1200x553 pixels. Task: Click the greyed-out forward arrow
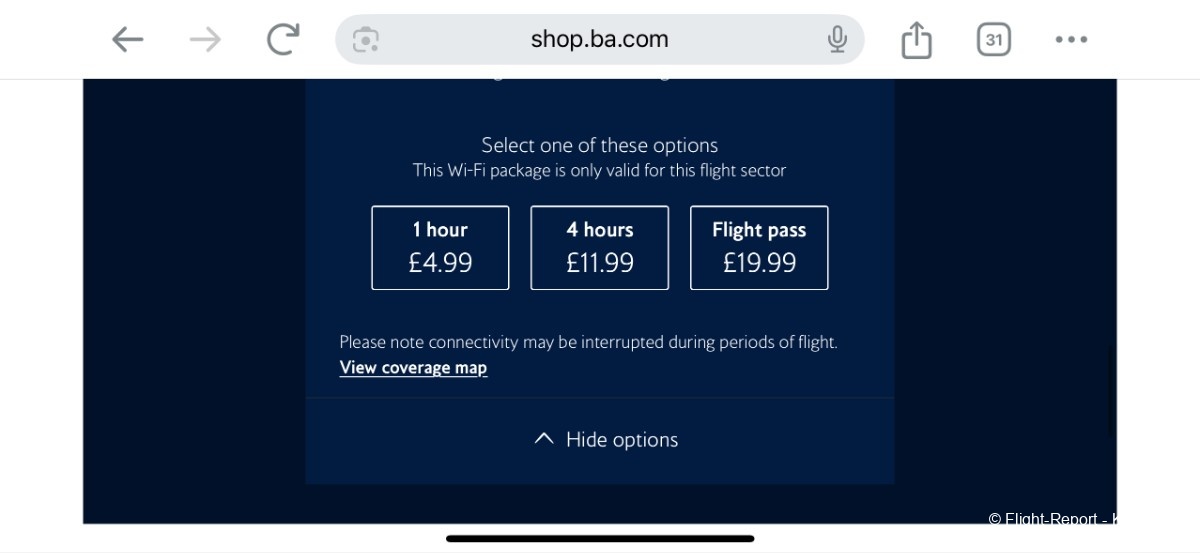click(x=205, y=40)
